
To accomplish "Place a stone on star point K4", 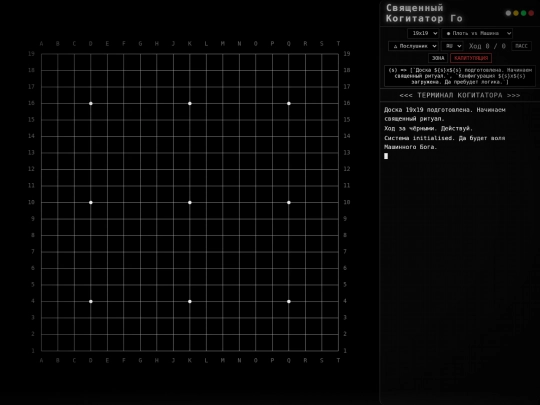I will 190,301.
